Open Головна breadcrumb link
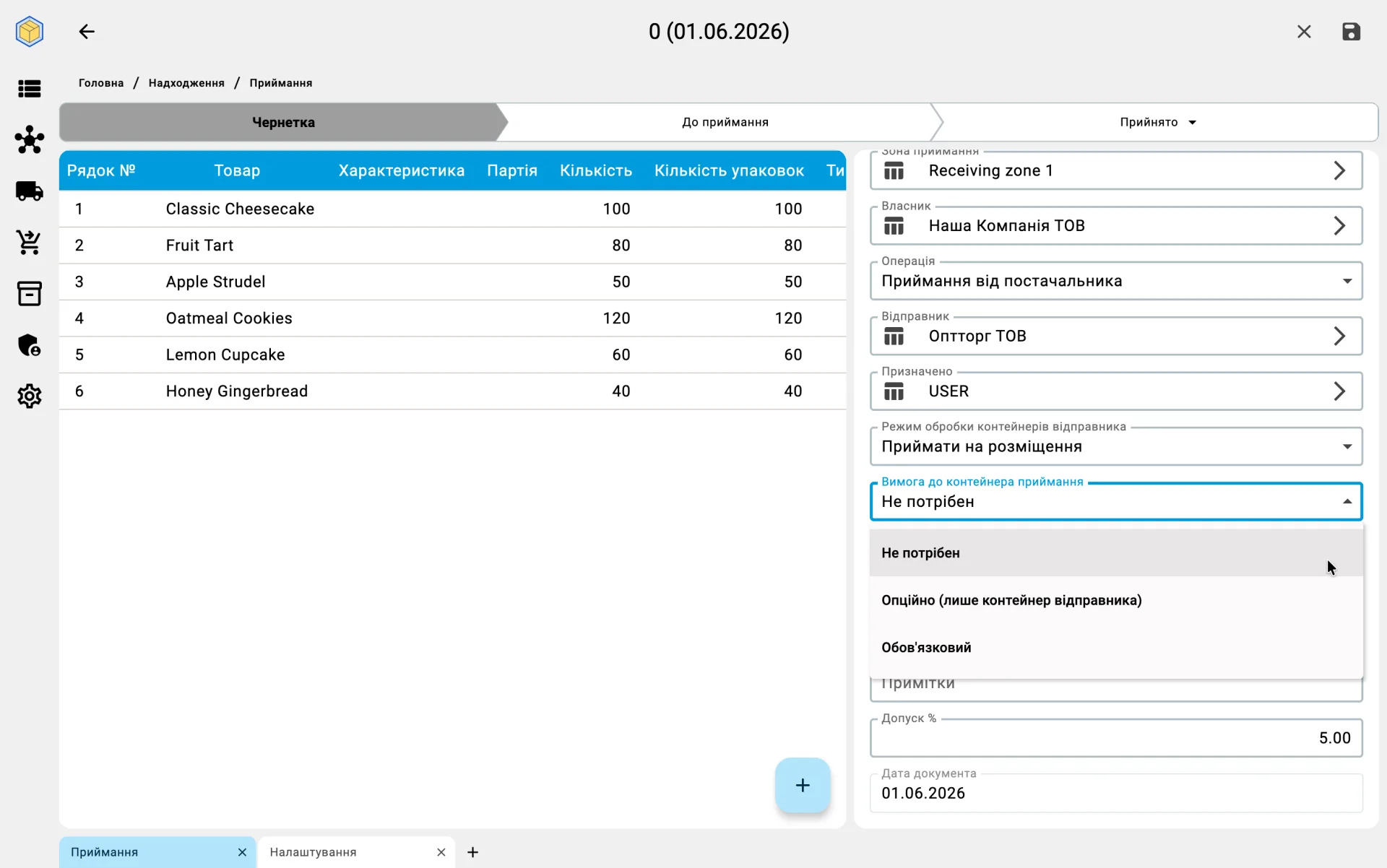 [101, 83]
